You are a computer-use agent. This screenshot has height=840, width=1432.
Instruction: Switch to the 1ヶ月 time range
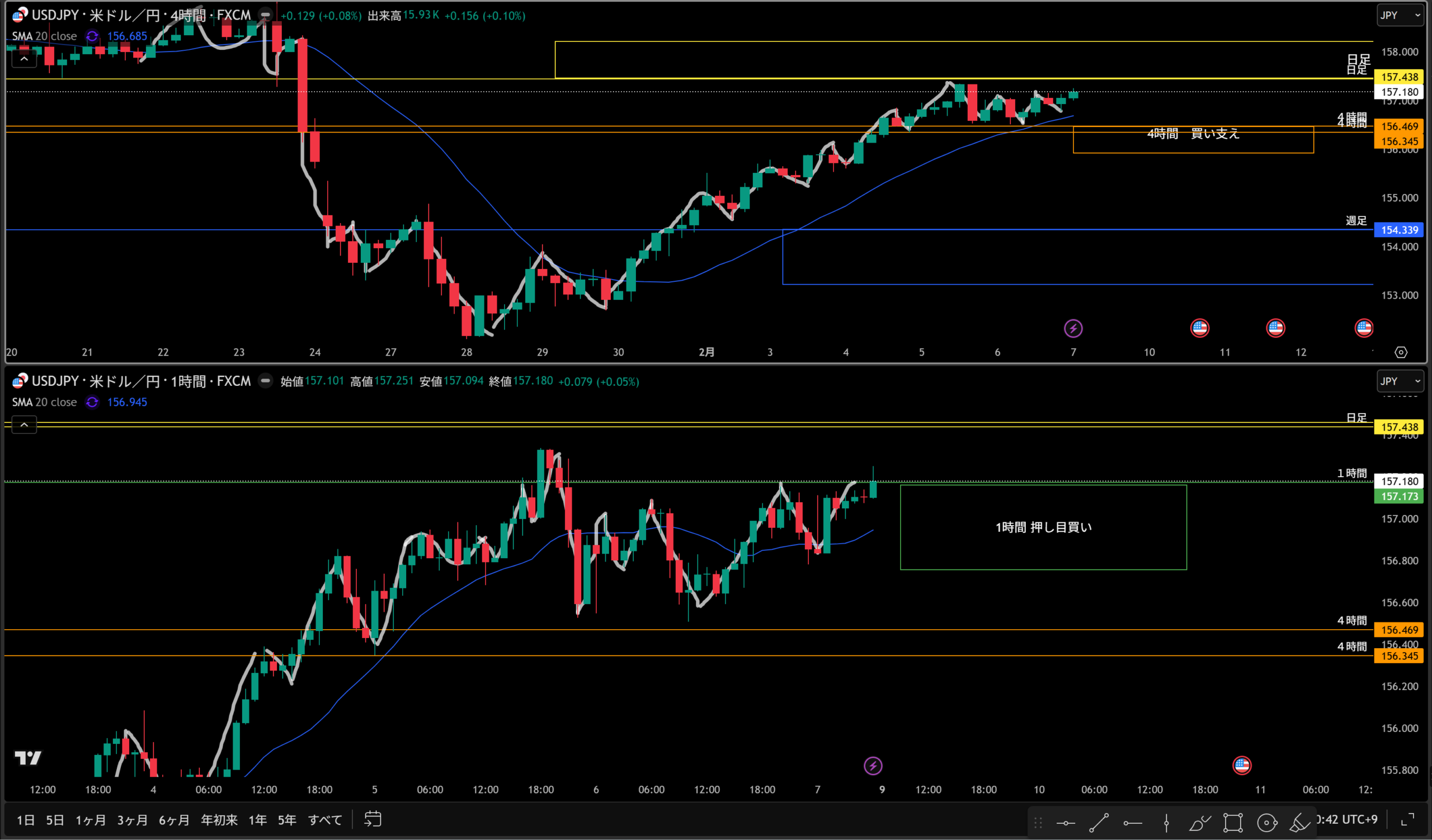pyautogui.click(x=91, y=819)
